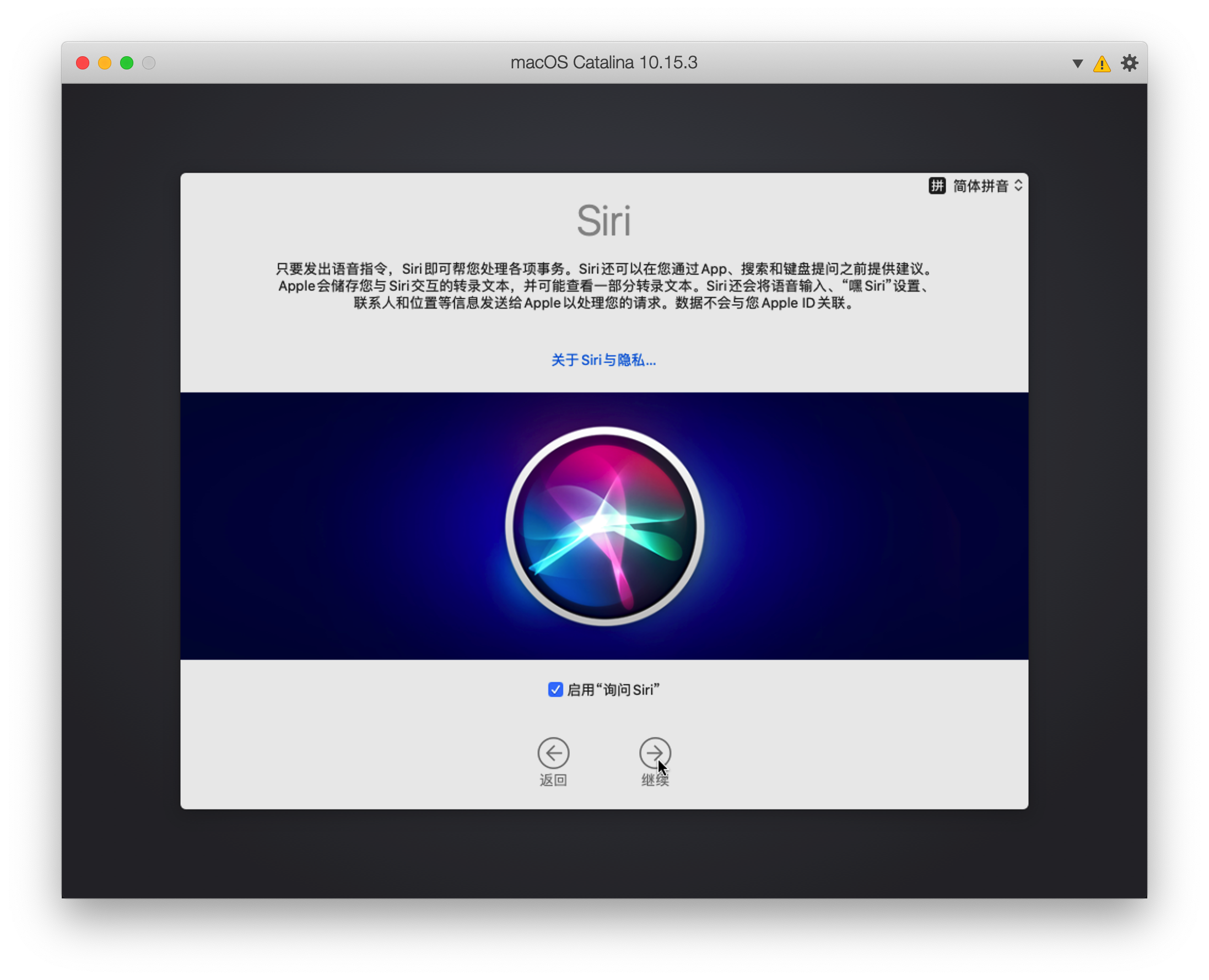Viewport: 1209px width, 980px height.
Task: Close the virtual machine window
Action: (x=83, y=63)
